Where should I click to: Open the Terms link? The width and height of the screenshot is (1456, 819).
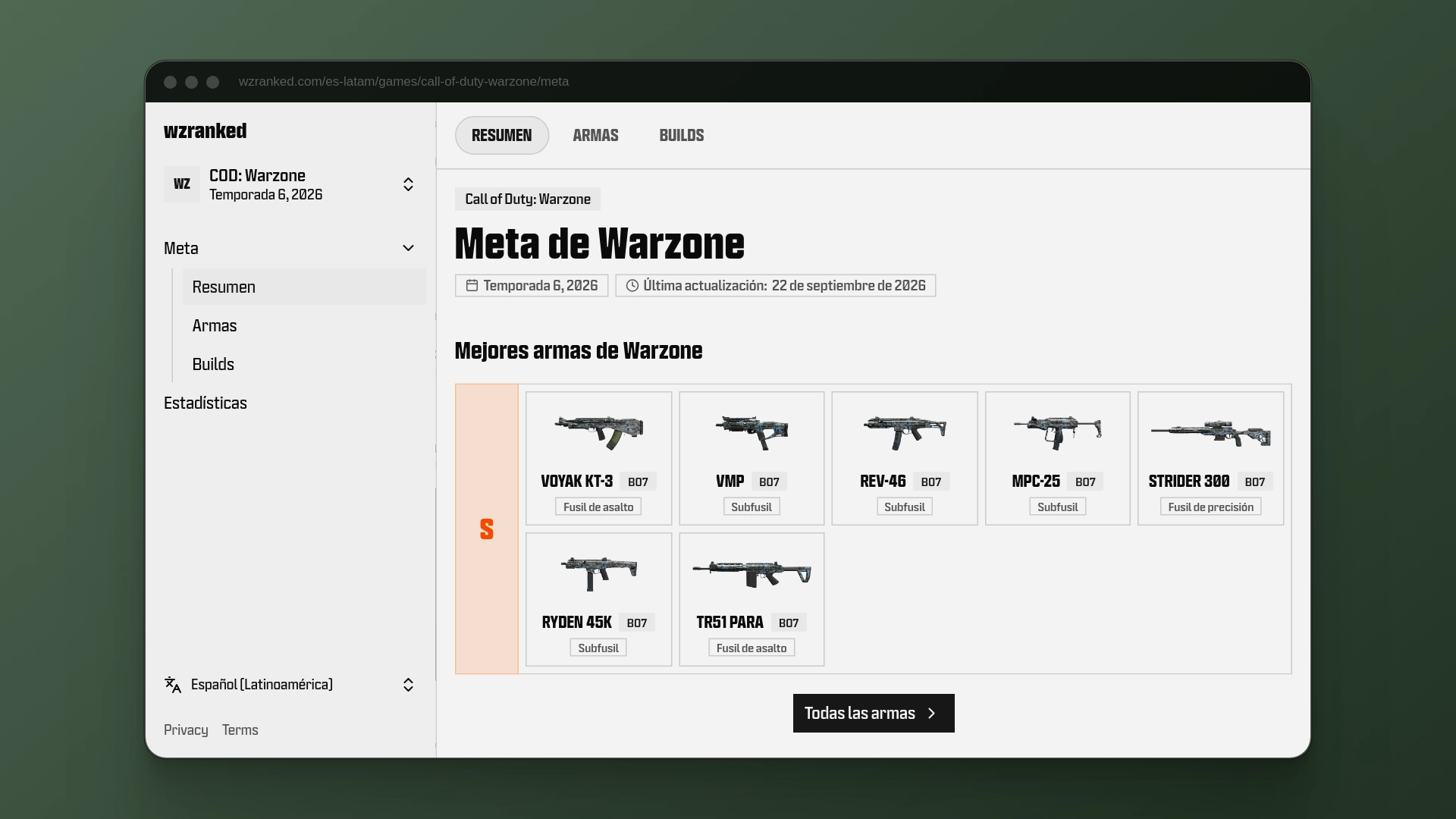(240, 730)
